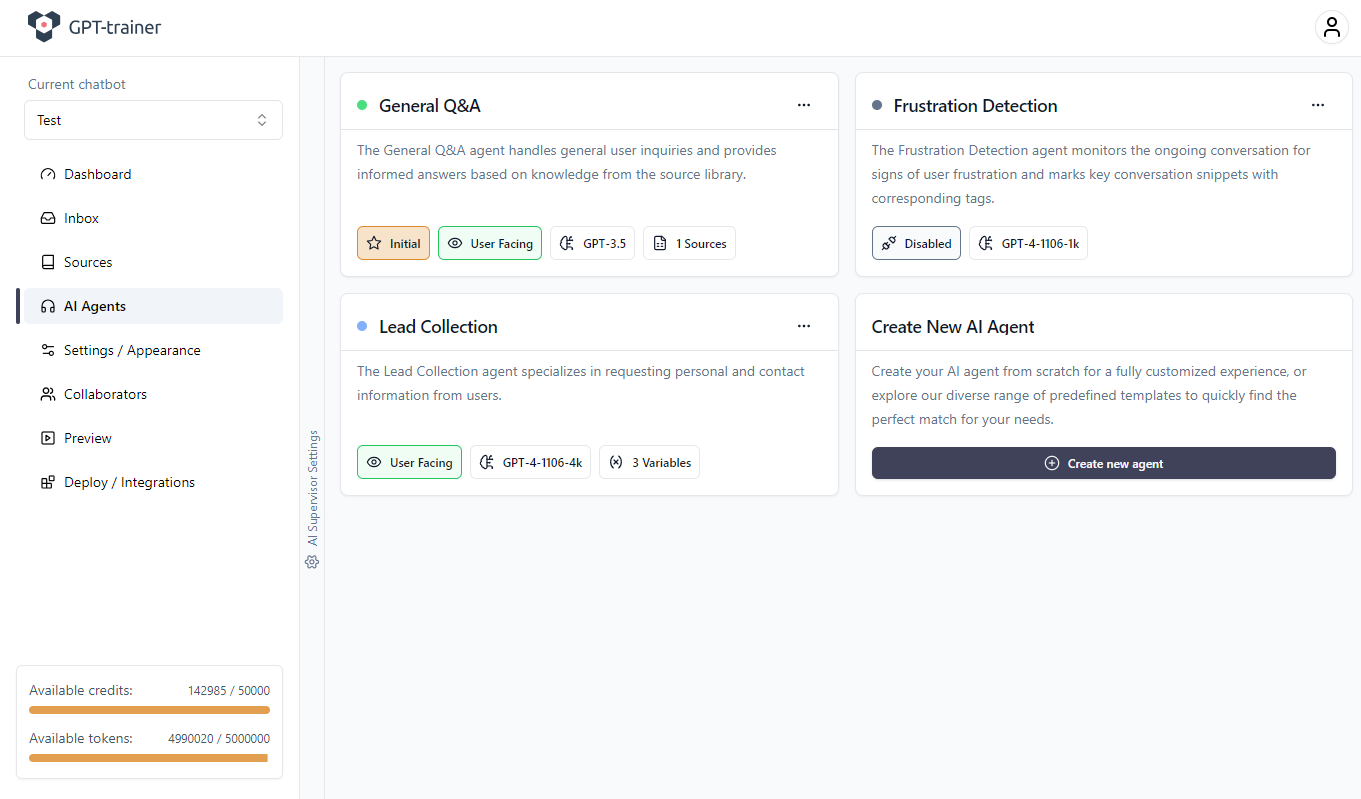Click the GPT-trainer logo icon
Image resolution: width=1361 pixels, height=799 pixels.
[44, 27]
